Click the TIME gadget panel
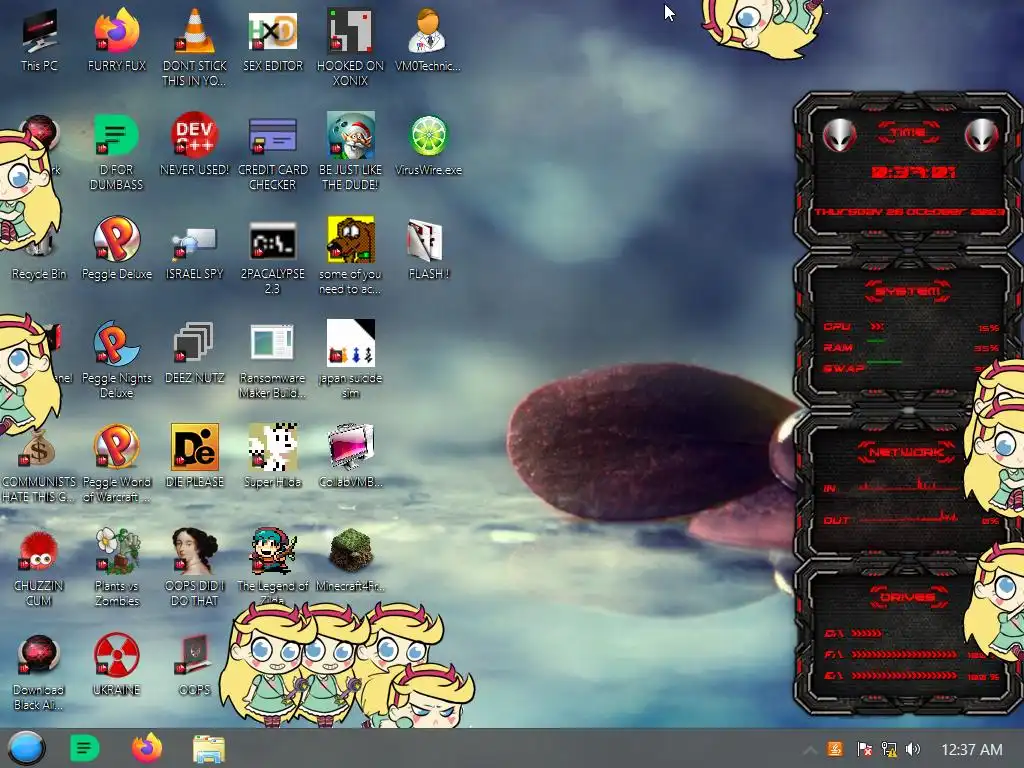The image size is (1024, 768). 908,171
